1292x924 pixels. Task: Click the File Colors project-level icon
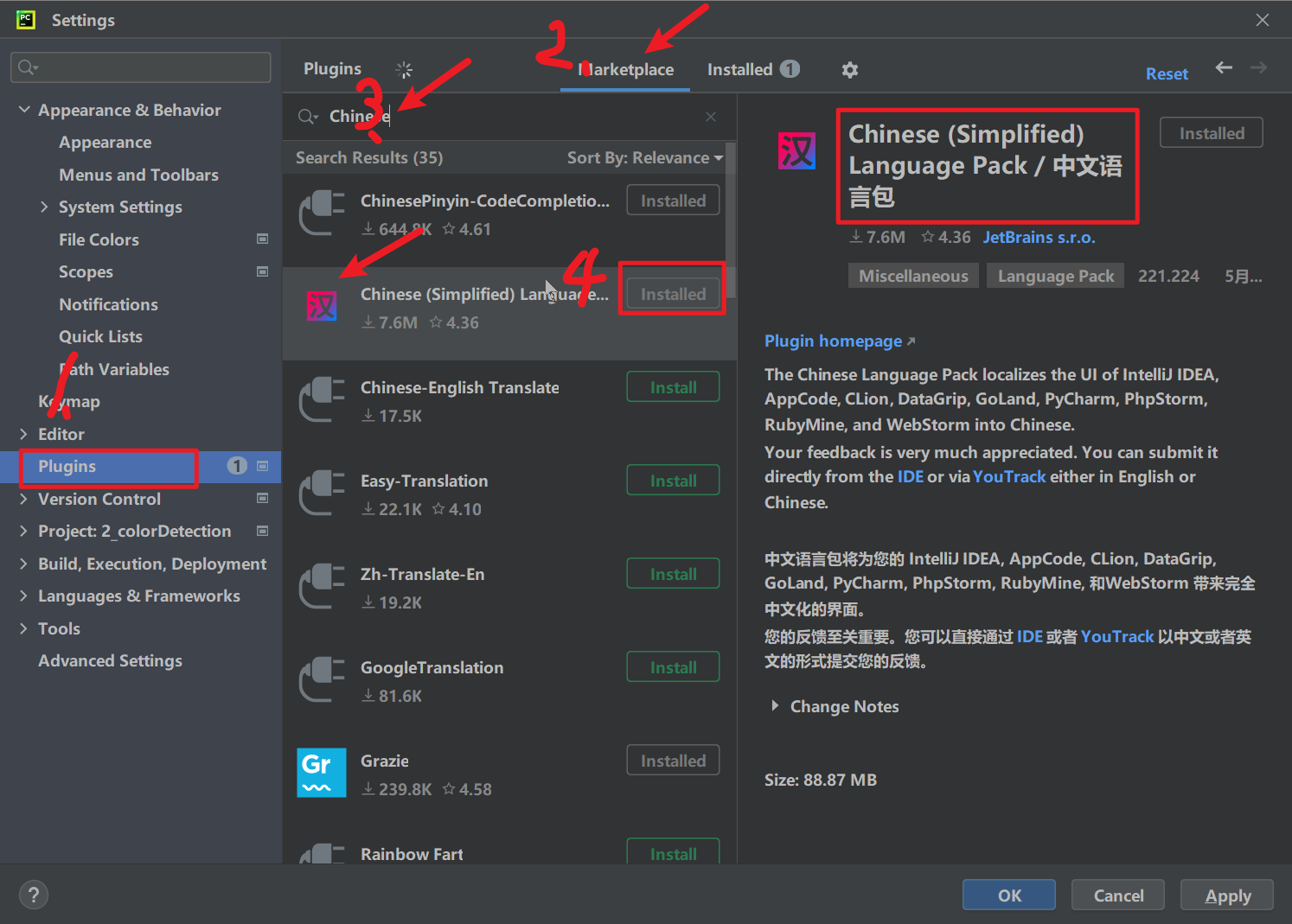pos(263,239)
